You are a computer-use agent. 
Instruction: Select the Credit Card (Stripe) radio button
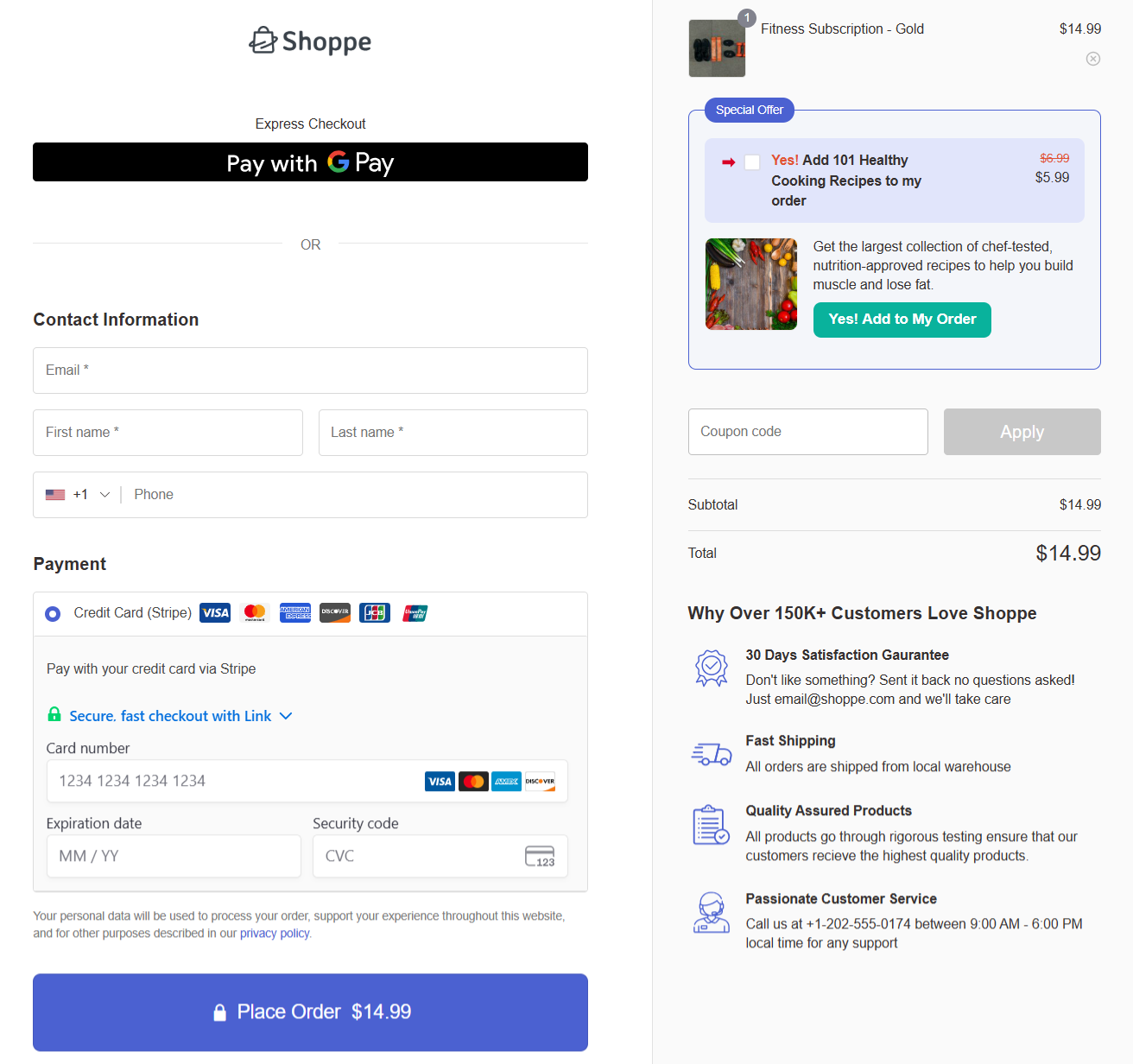(x=52, y=613)
